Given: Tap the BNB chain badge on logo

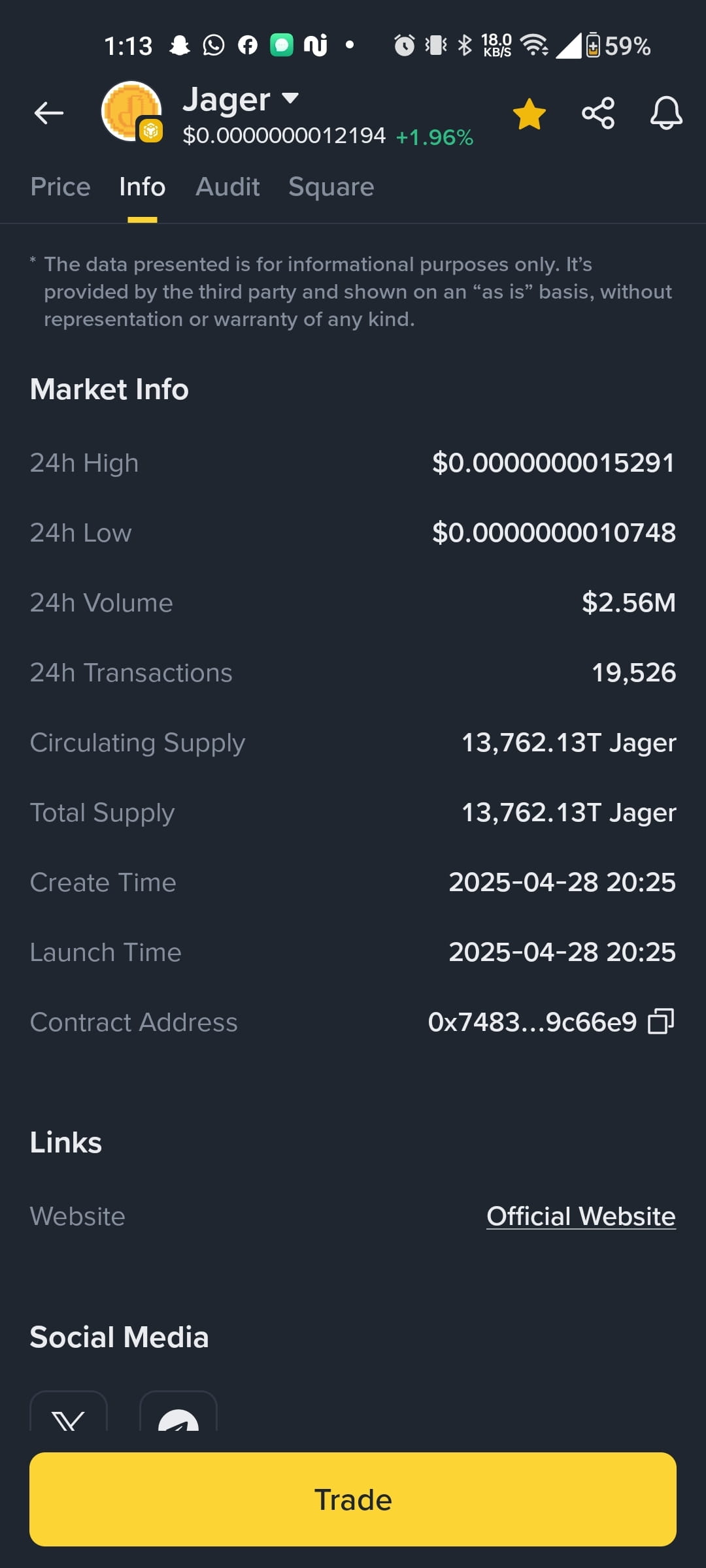Looking at the screenshot, I should [x=151, y=131].
